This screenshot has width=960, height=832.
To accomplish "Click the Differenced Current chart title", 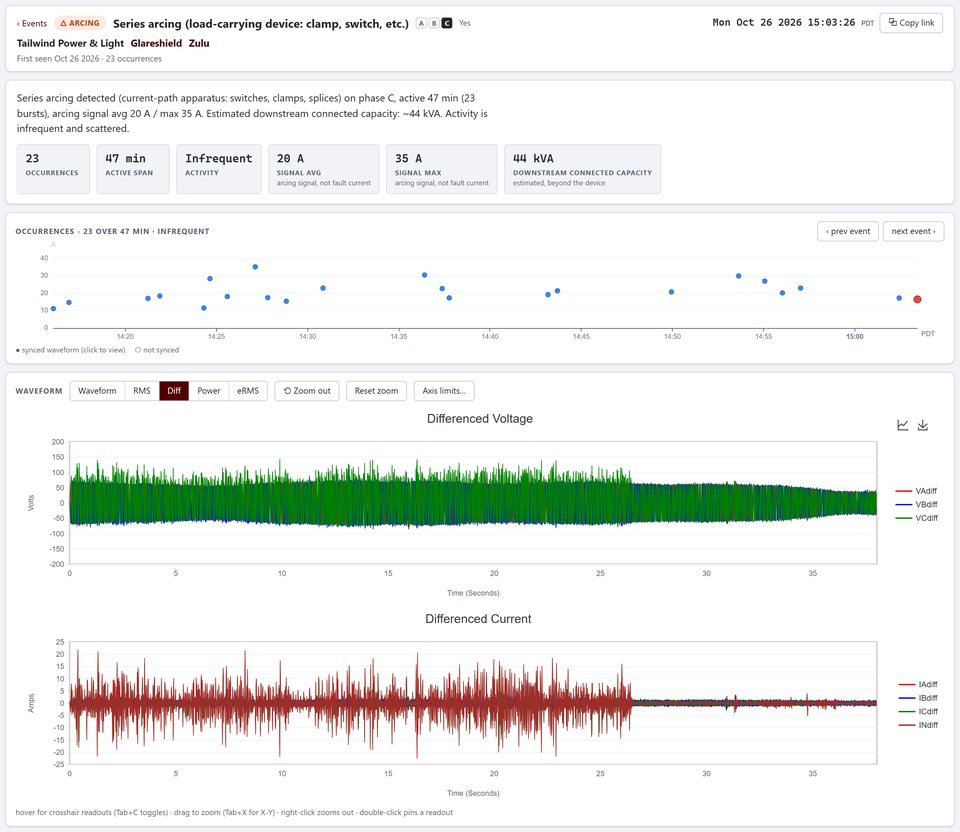I will [478, 619].
